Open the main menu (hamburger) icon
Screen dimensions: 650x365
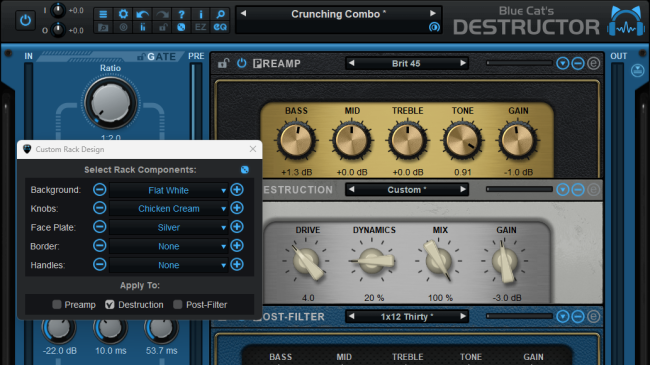(x=103, y=14)
